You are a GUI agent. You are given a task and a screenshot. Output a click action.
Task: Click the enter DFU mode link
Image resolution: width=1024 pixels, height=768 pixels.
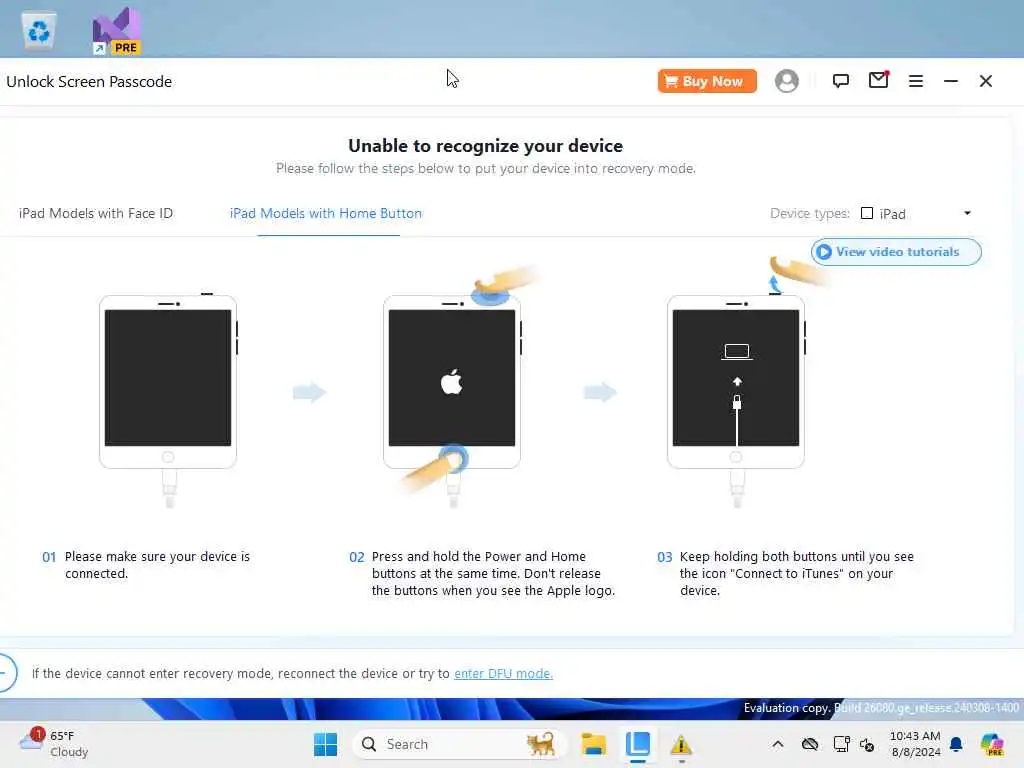point(504,673)
